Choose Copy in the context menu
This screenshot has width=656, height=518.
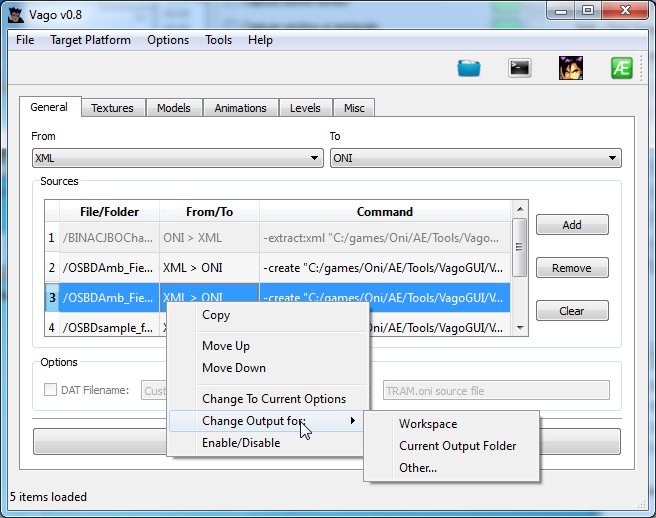[268, 315]
